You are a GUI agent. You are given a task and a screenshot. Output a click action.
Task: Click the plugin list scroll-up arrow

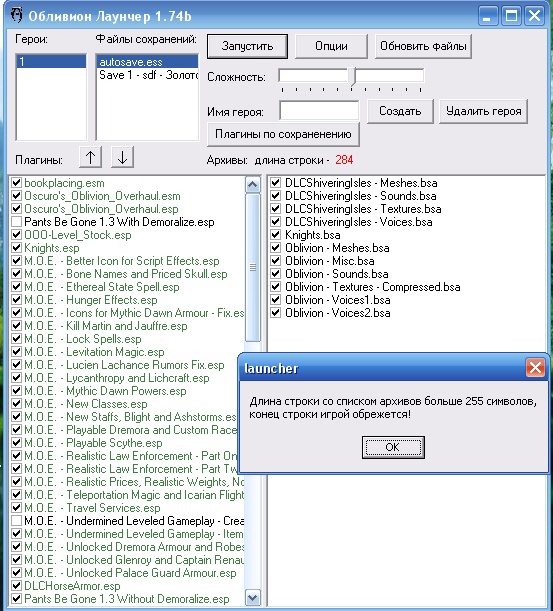point(253,185)
